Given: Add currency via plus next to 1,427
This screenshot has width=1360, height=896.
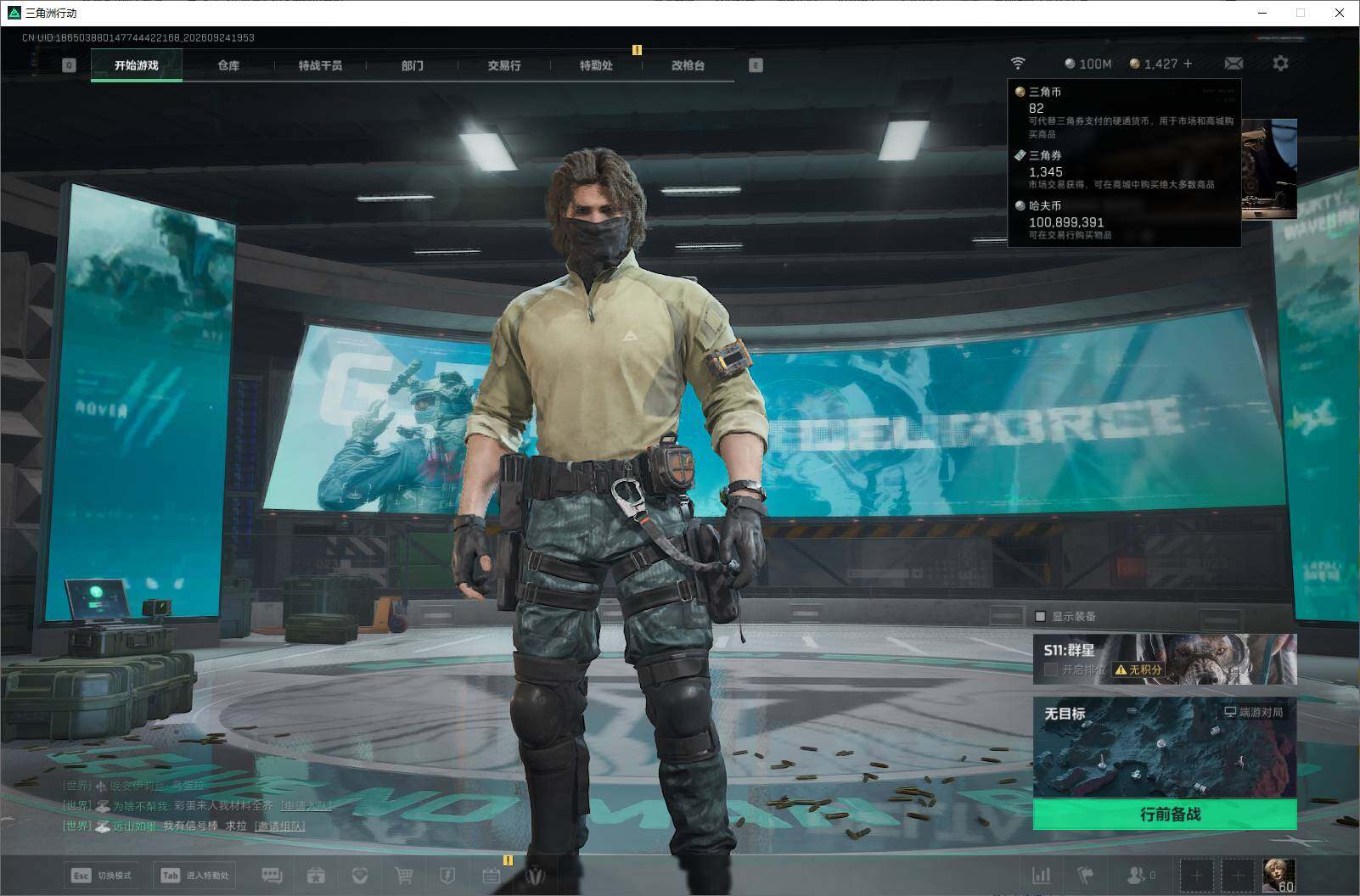Looking at the screenshot, I should coord(1188,64).
